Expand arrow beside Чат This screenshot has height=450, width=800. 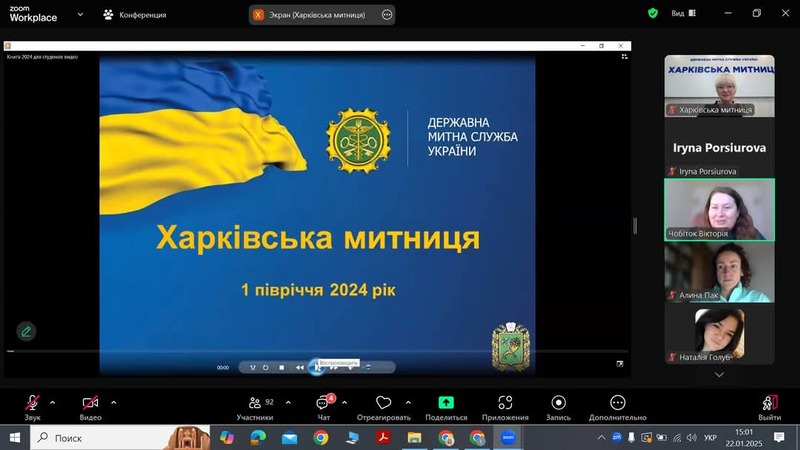tap(344, 403)
